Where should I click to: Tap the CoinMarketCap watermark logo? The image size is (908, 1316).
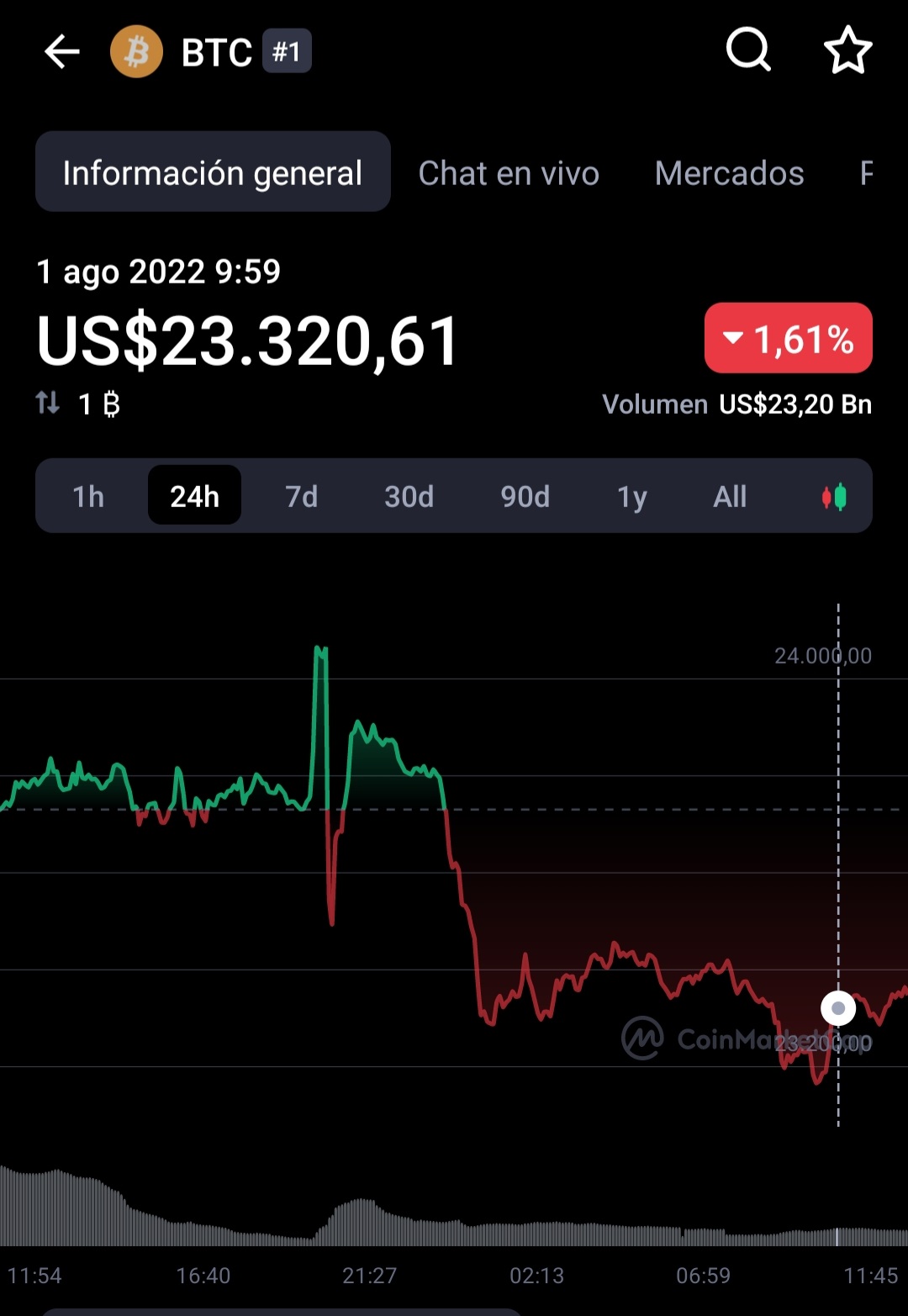(642, 1039)
